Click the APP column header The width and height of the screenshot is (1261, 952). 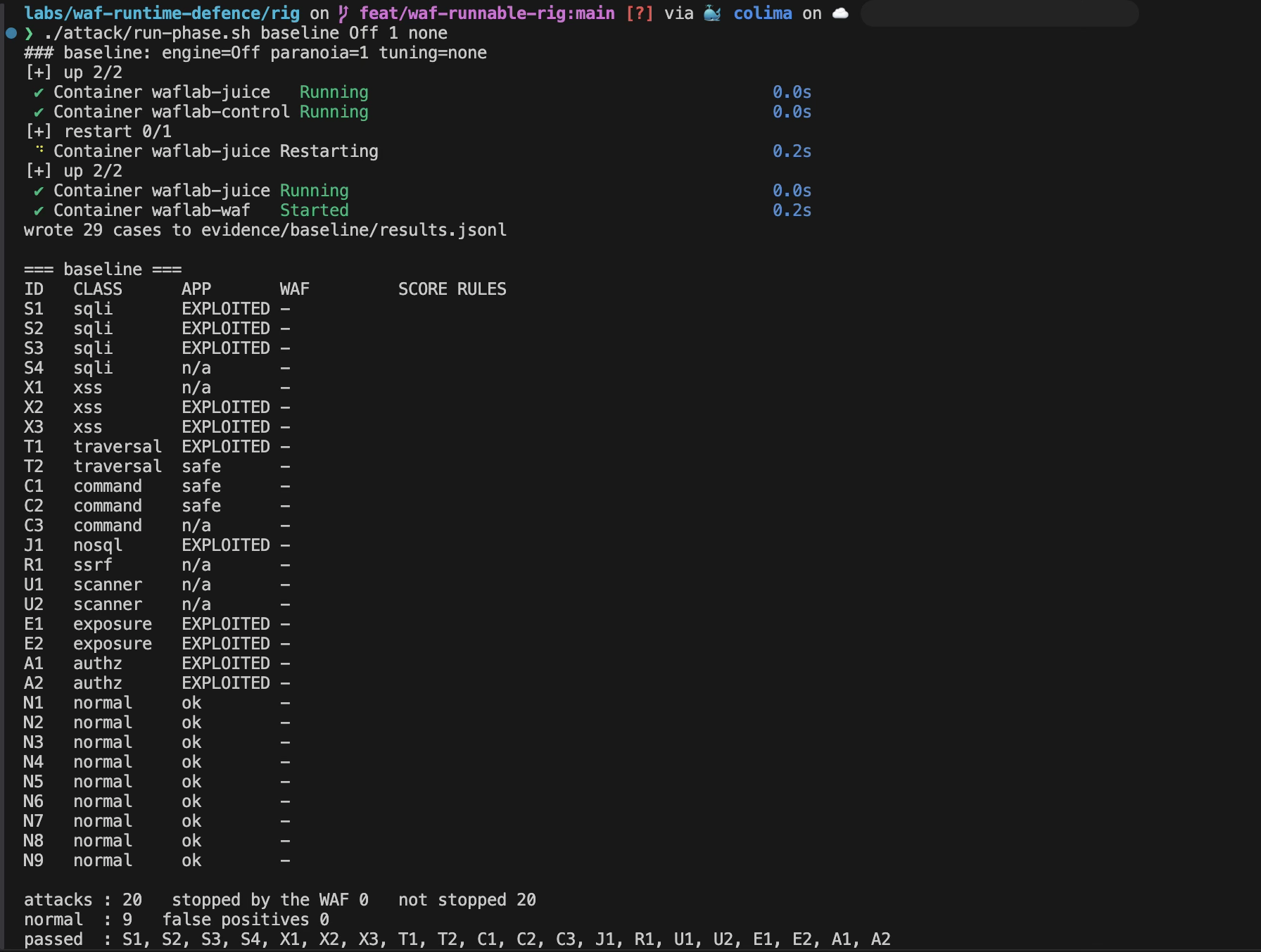196,289
